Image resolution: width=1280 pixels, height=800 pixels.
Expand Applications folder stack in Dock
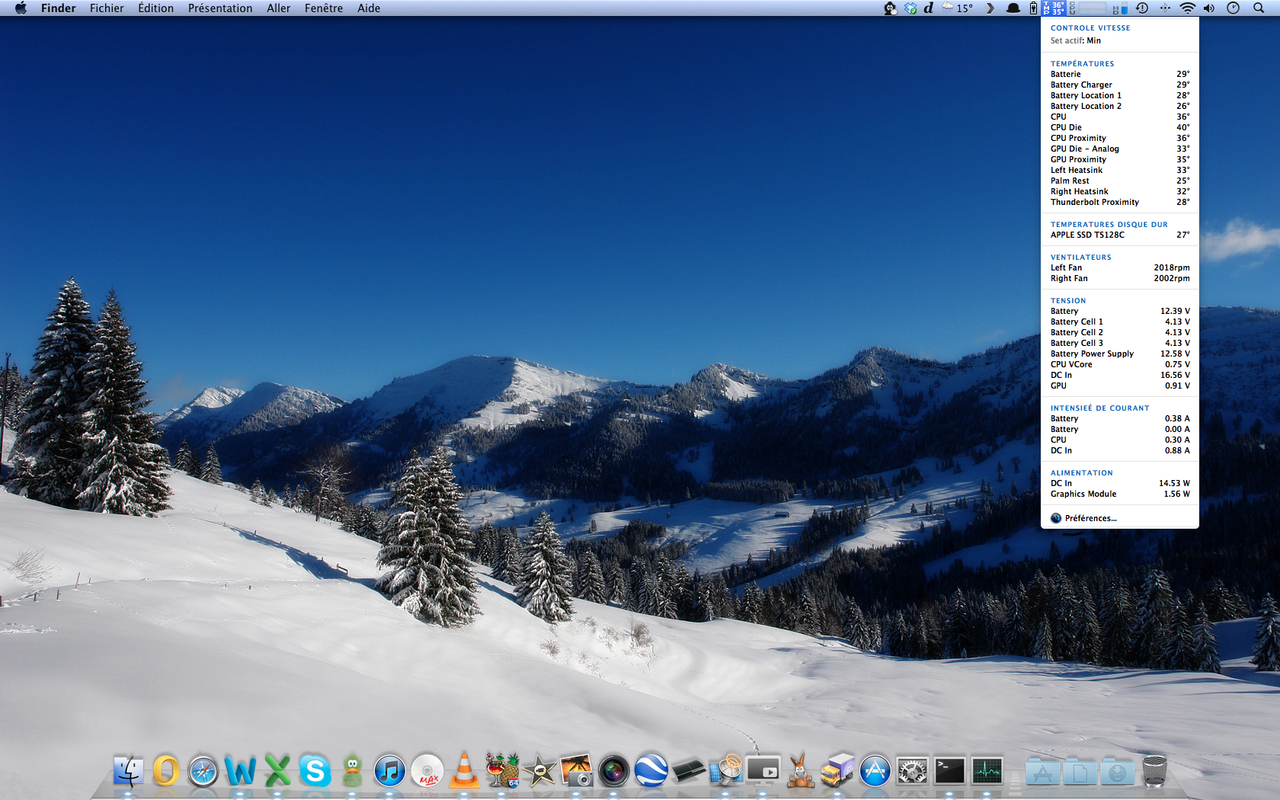tap(1043, 771)
